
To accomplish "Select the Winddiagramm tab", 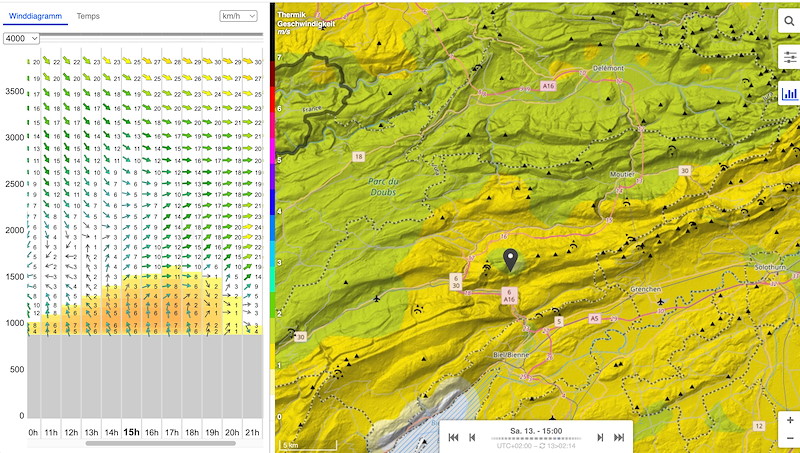I will pos(36,17).
